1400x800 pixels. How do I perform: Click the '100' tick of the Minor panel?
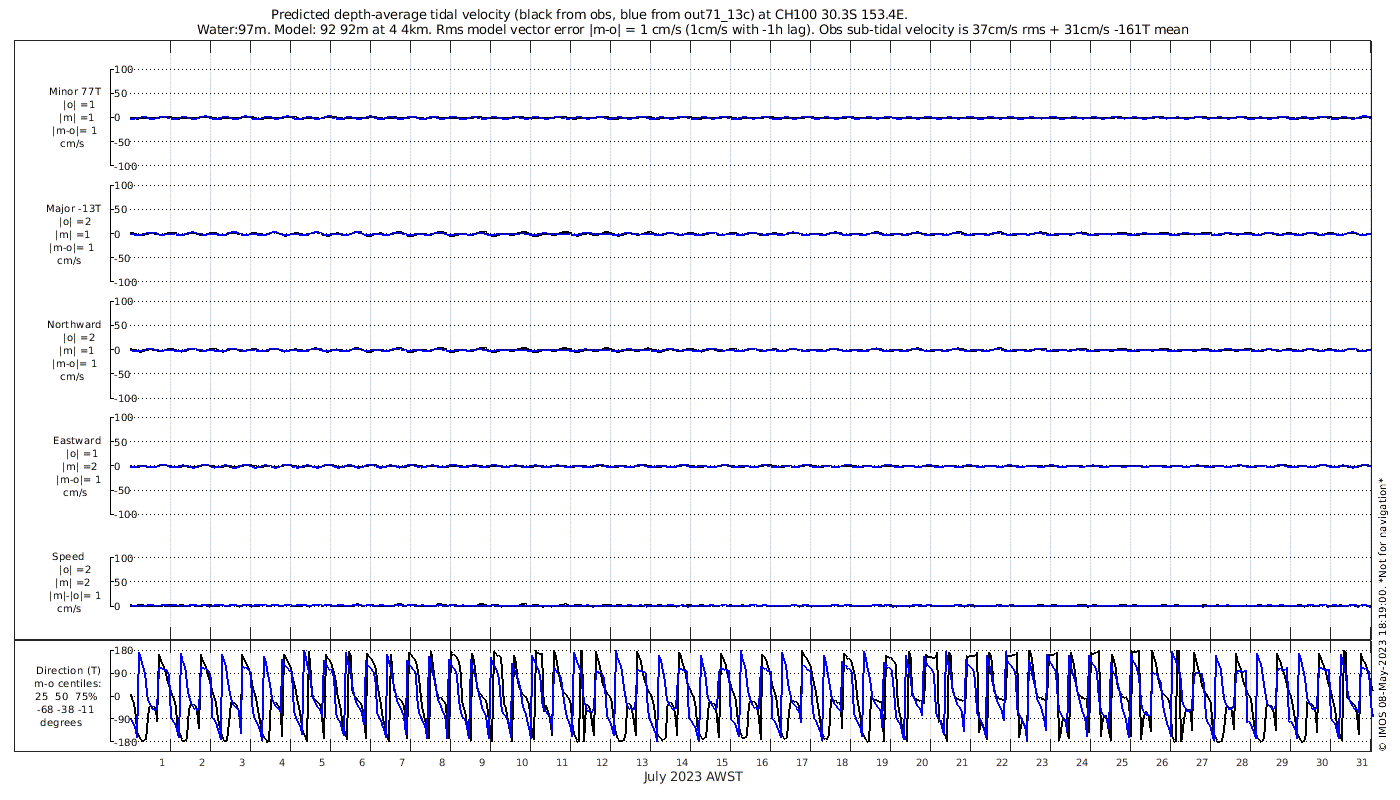(123, 70)
